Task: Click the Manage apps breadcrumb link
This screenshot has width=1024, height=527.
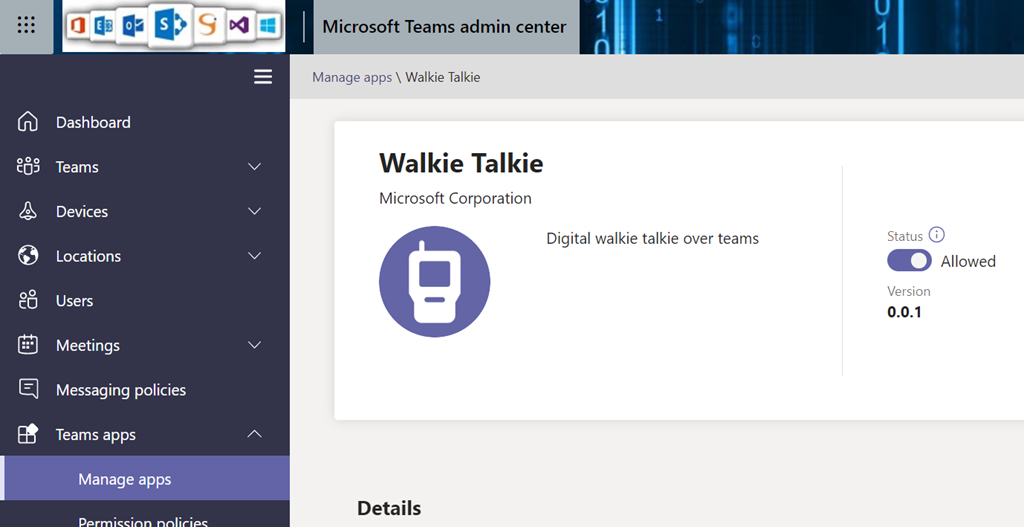Action: [352, 77]
